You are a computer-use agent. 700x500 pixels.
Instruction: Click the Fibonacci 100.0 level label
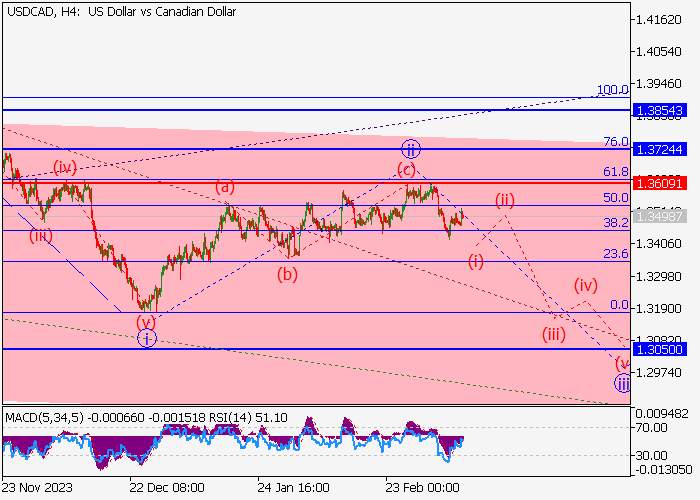point(612,90)
